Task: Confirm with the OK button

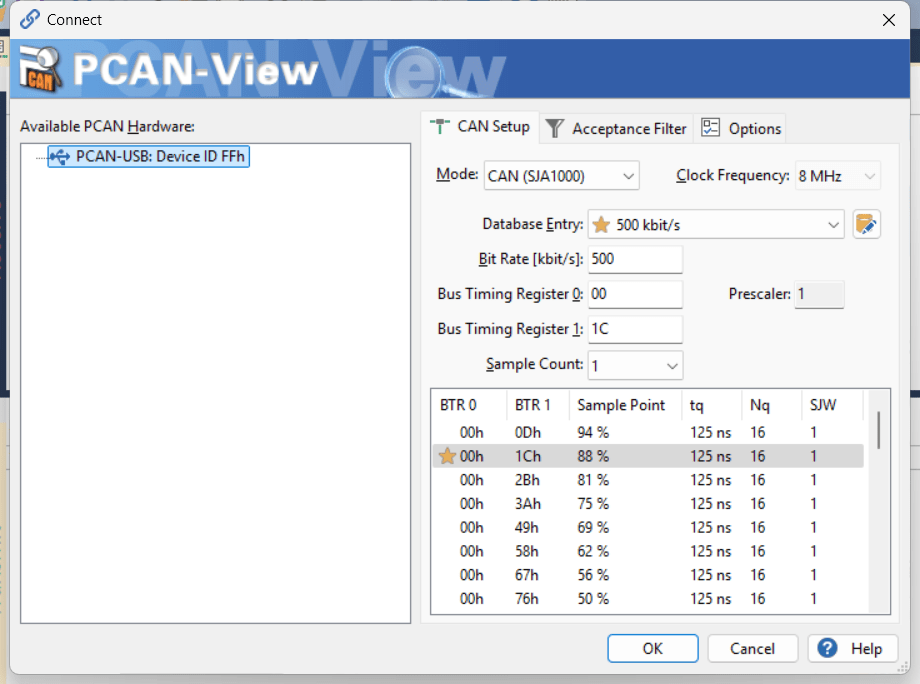Action: coord(652,648)
